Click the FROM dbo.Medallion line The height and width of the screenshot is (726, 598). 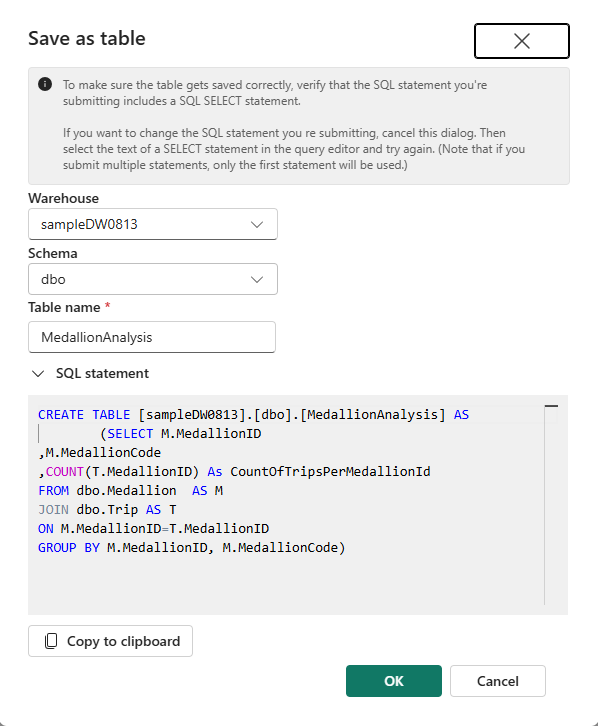[130, 490]
